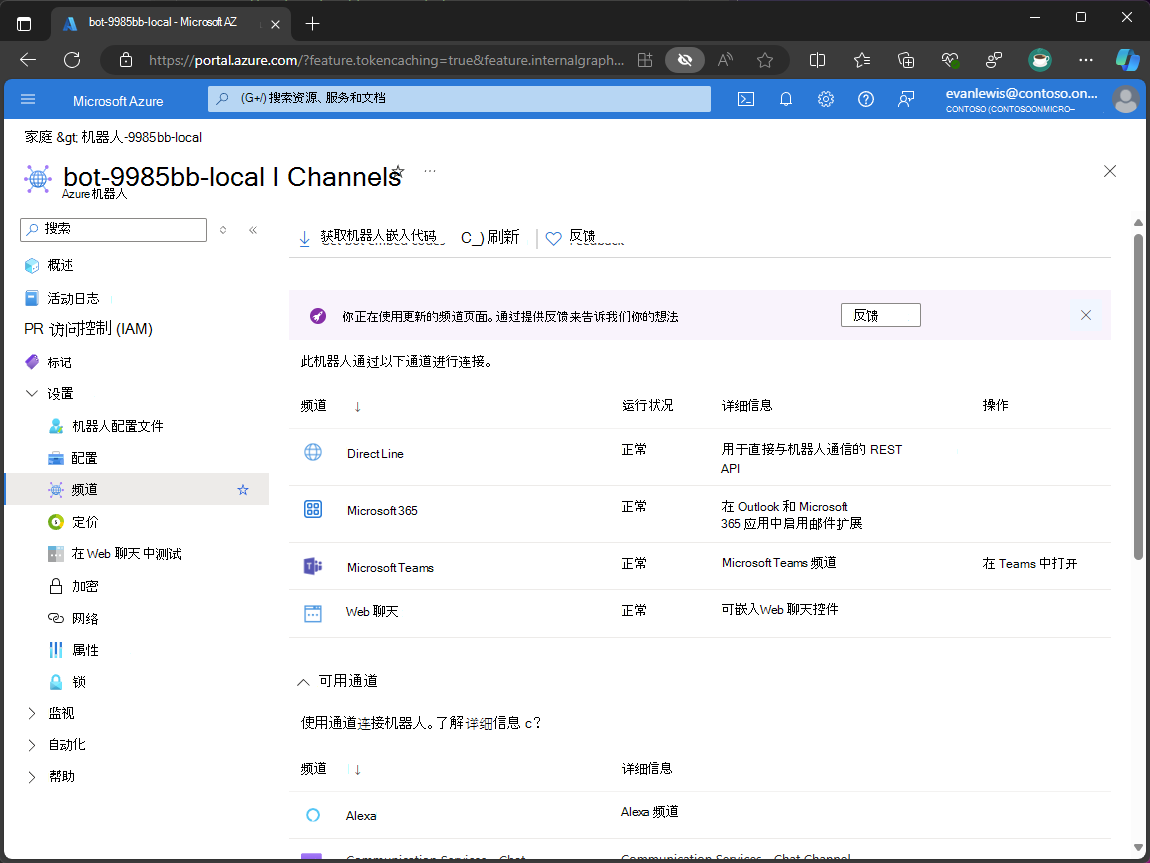Screen dimensions: 1150x863
Task: Toggle favorite star on the 频道 item
Action: coord(243,490)
